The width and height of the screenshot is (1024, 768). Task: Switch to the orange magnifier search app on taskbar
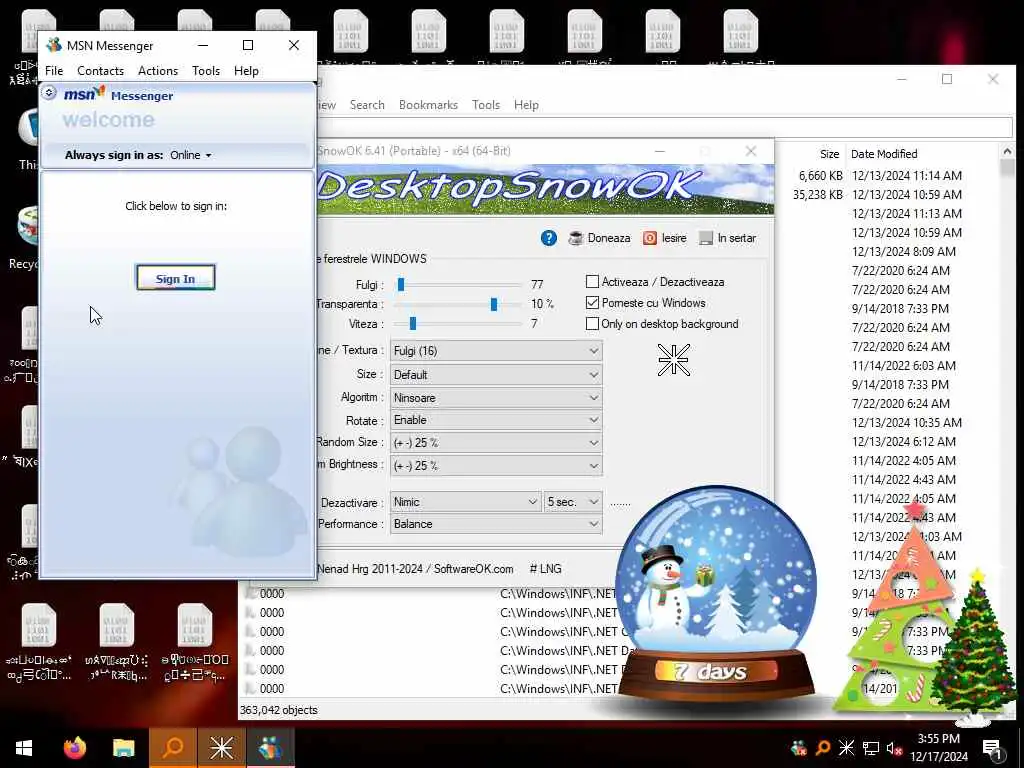pyautogui.click(x=172, y=748)
